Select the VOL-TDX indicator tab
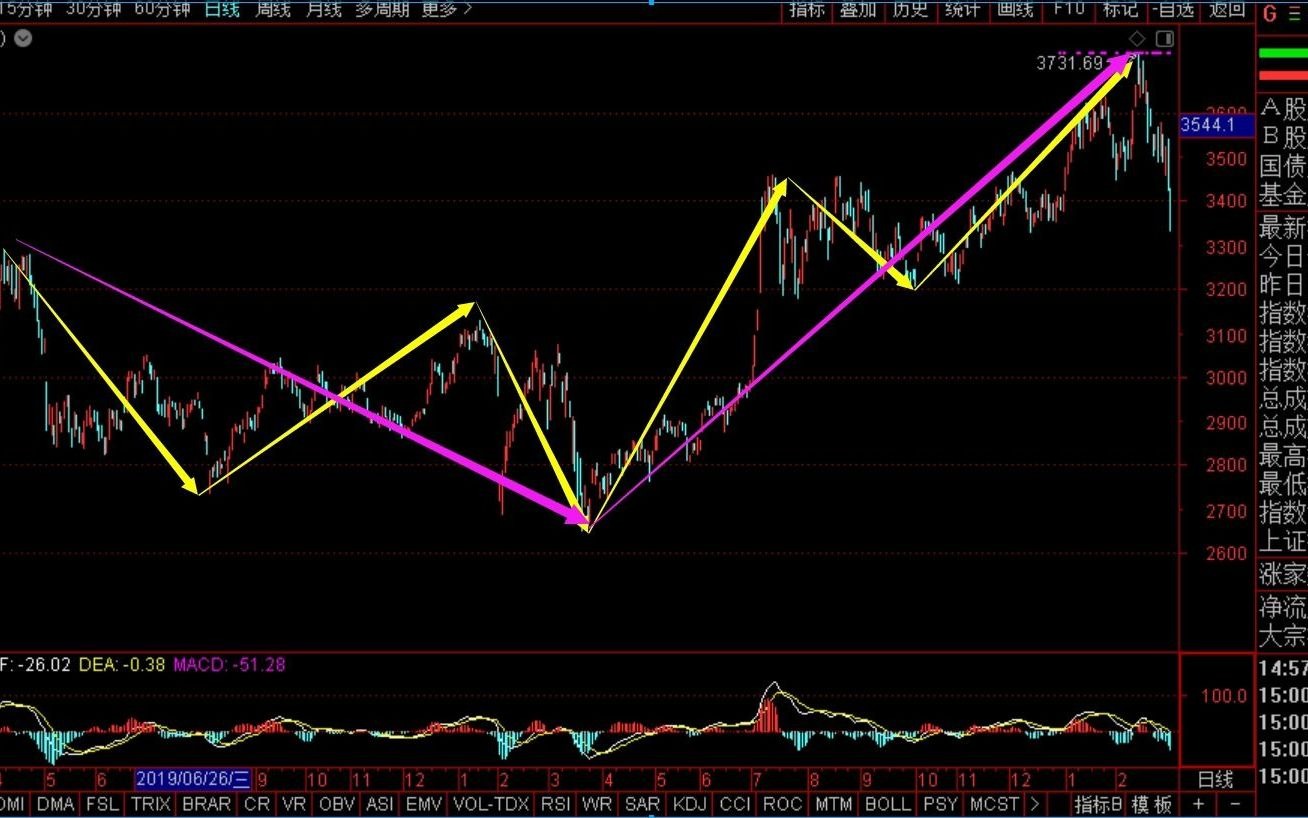The height and width of the screenshot is (818, 1308). (x=492, y=804)
